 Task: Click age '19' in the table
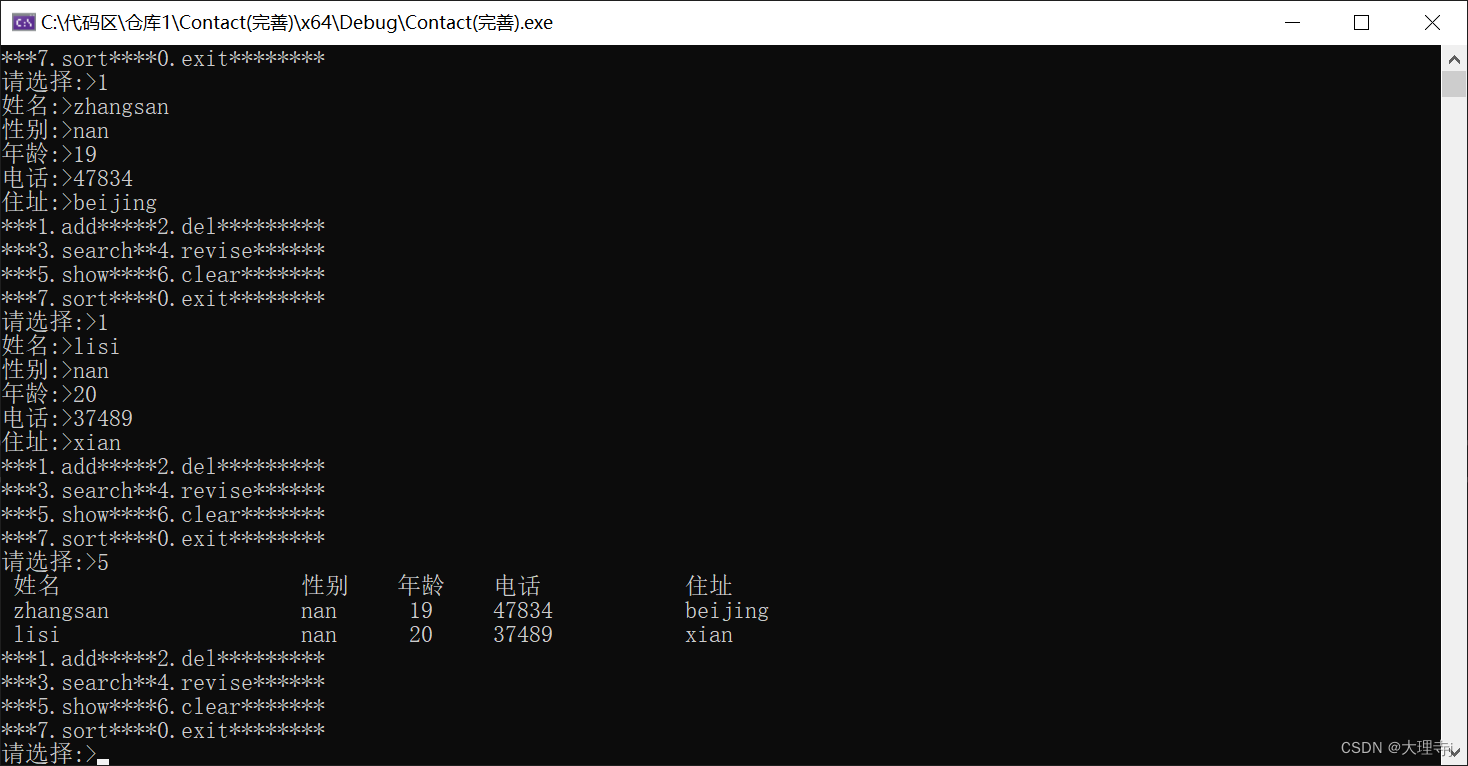pos(421,611)
